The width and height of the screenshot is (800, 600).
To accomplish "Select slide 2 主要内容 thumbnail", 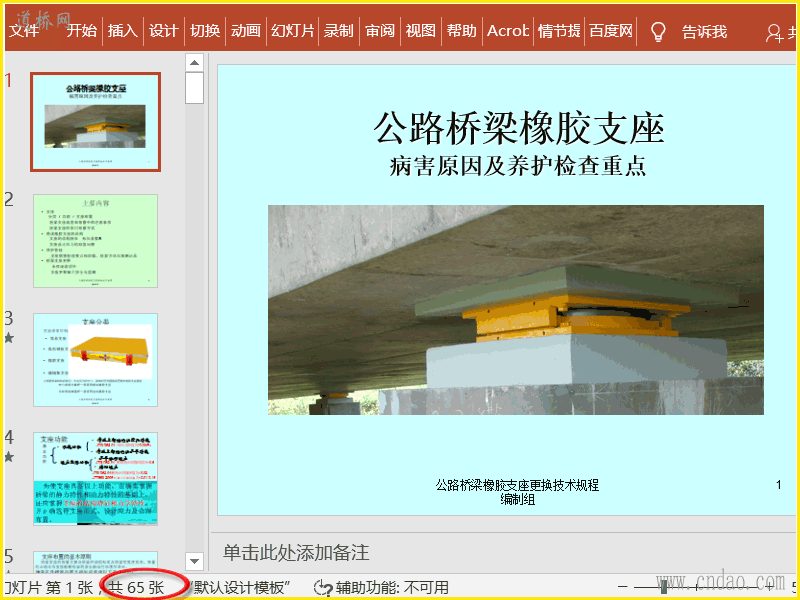I will pyautogui.click(x=95, y=241).
